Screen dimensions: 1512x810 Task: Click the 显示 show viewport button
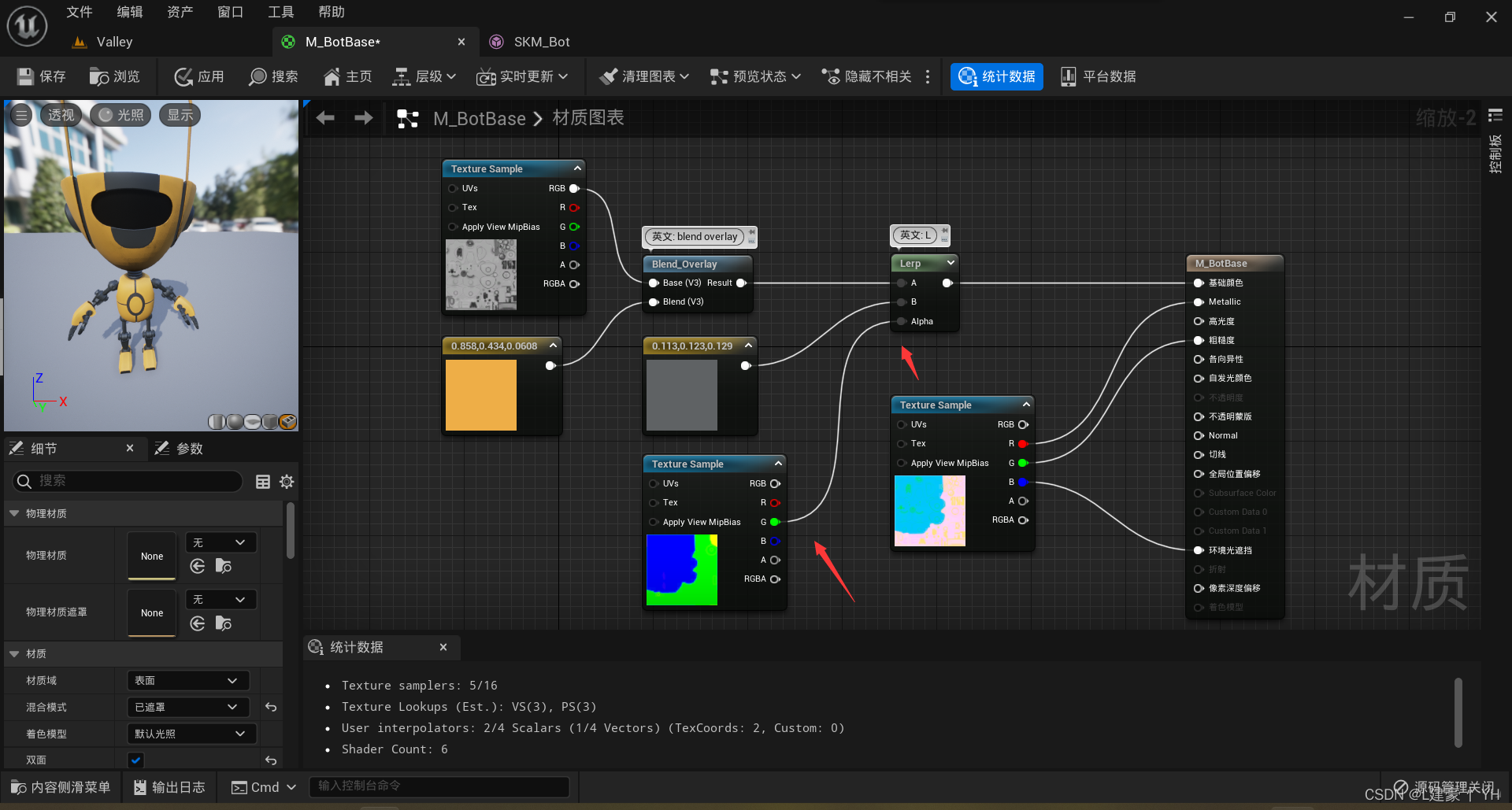coord(180,115)
